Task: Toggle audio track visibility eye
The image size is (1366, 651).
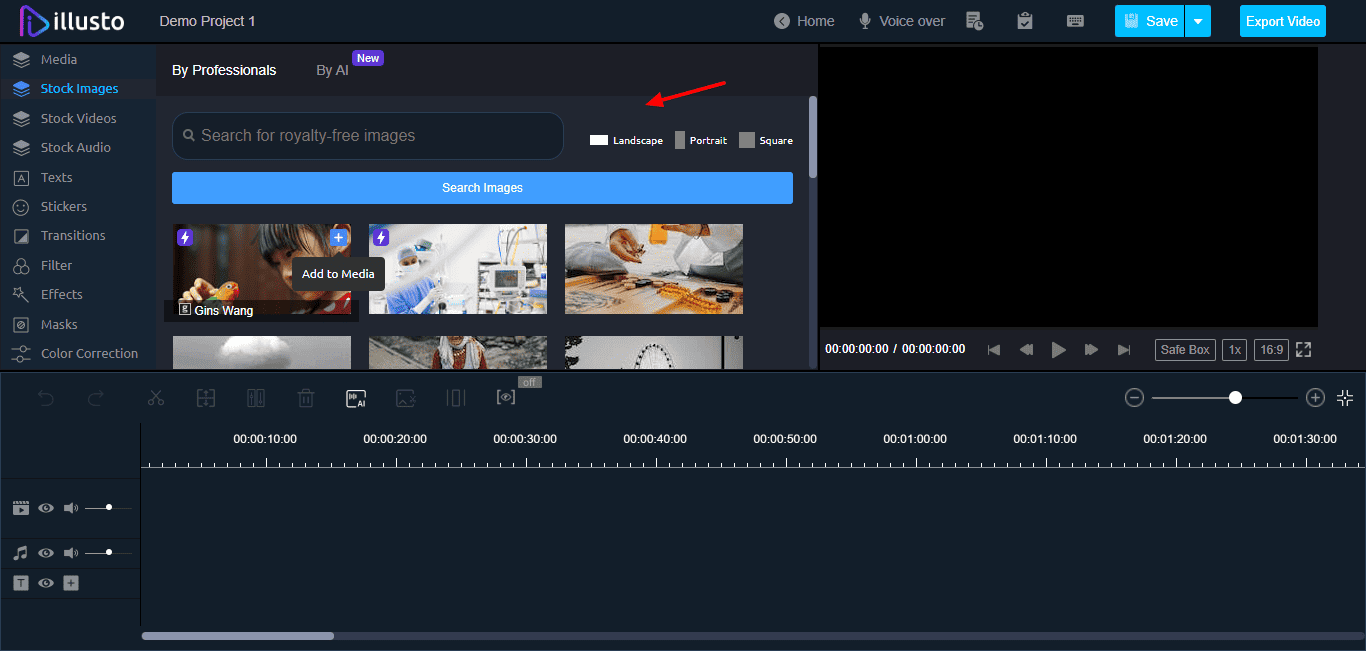Action: 46,553
